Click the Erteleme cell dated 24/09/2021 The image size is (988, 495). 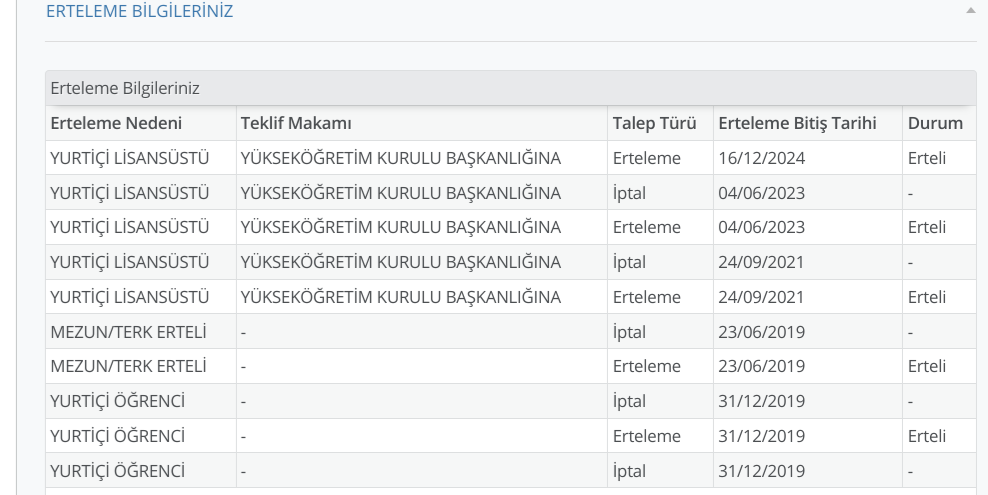[x=646, y=297]
